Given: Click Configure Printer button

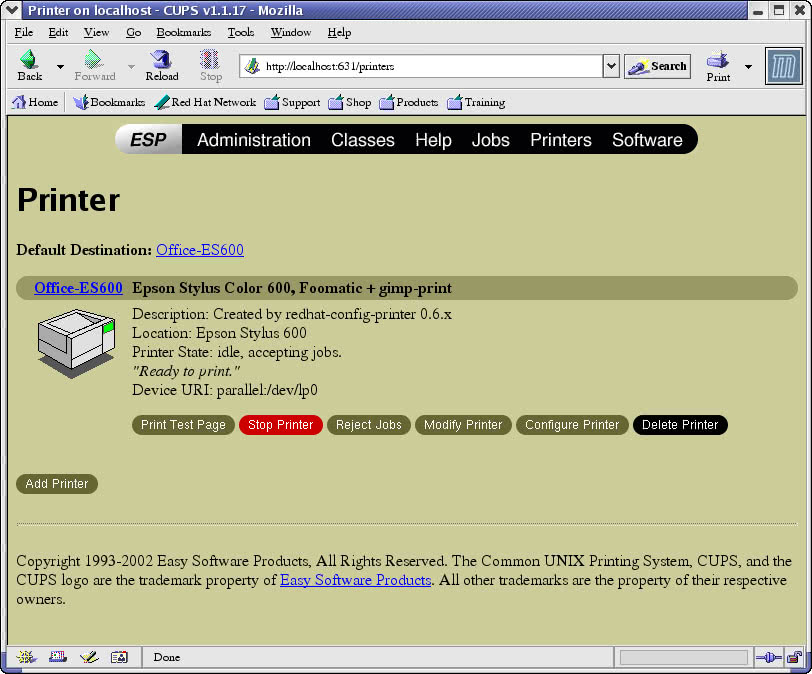Looking at the screenshot, I should (572, 425).
